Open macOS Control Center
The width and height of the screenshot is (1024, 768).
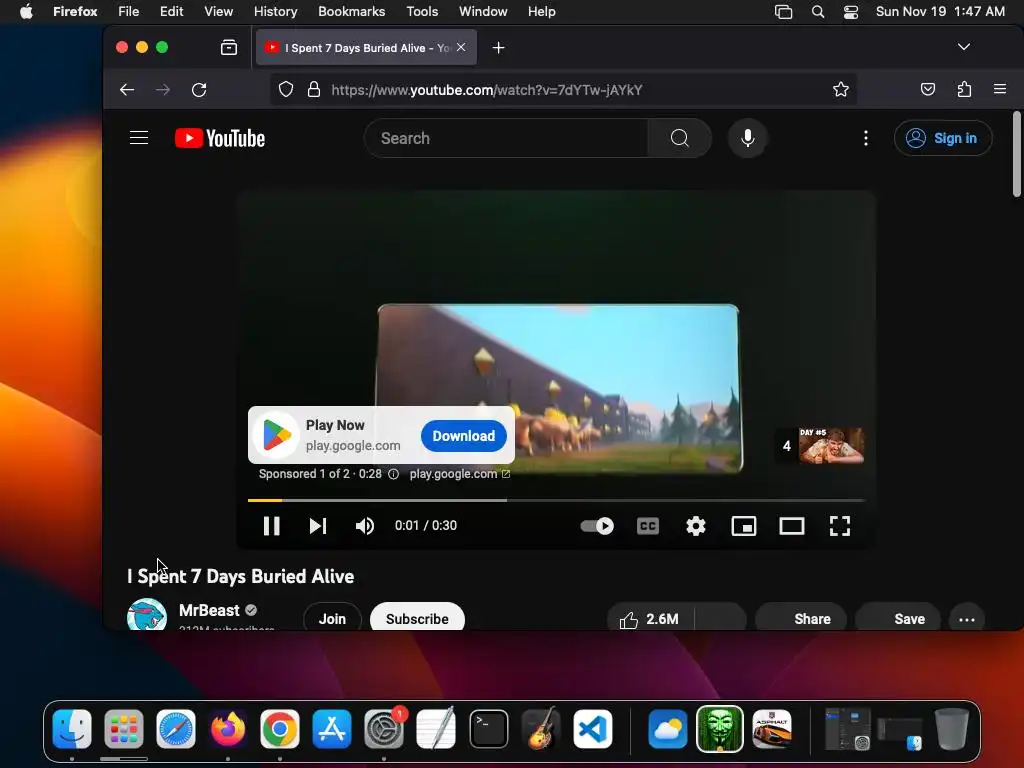pyautogui.click(x=850, y=12)
